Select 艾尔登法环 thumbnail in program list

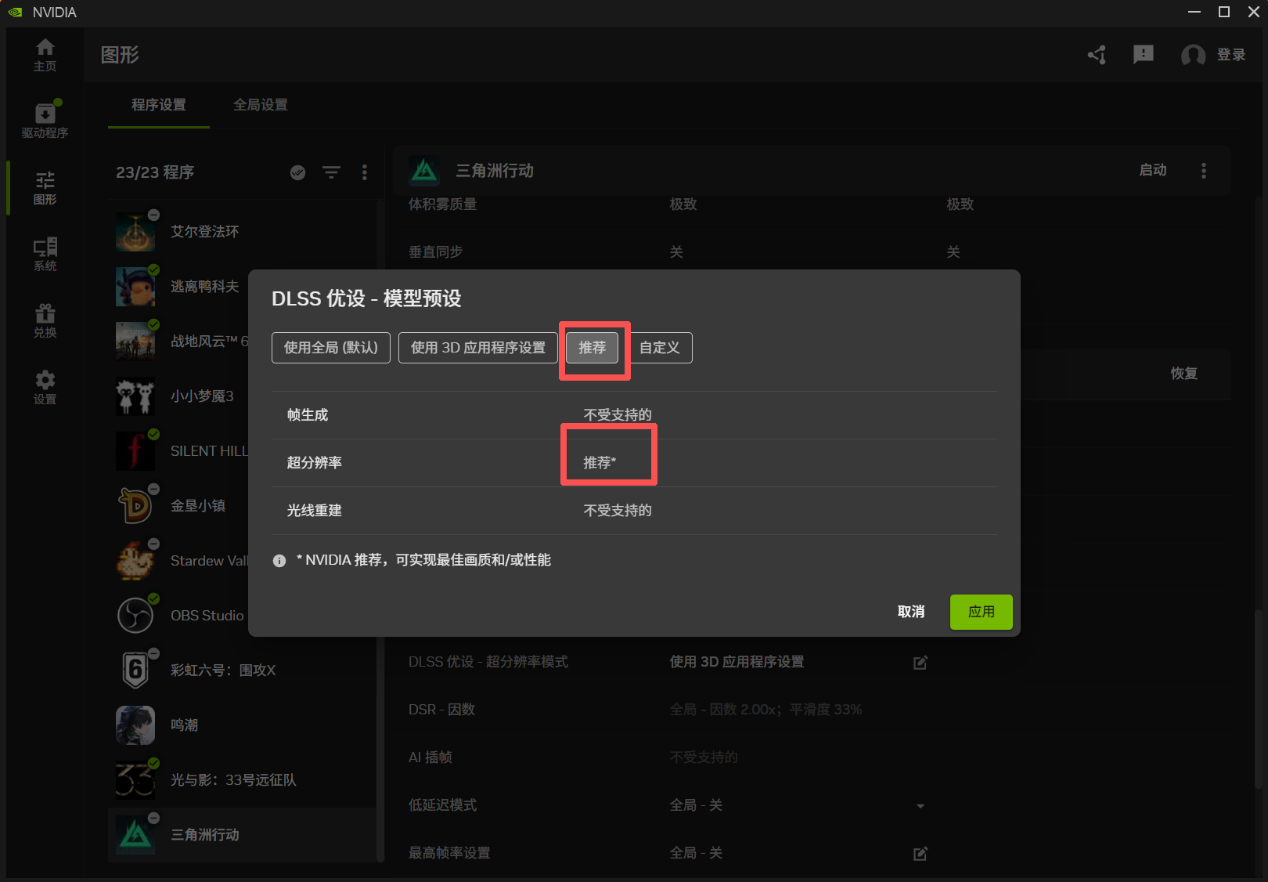point(135,232)
